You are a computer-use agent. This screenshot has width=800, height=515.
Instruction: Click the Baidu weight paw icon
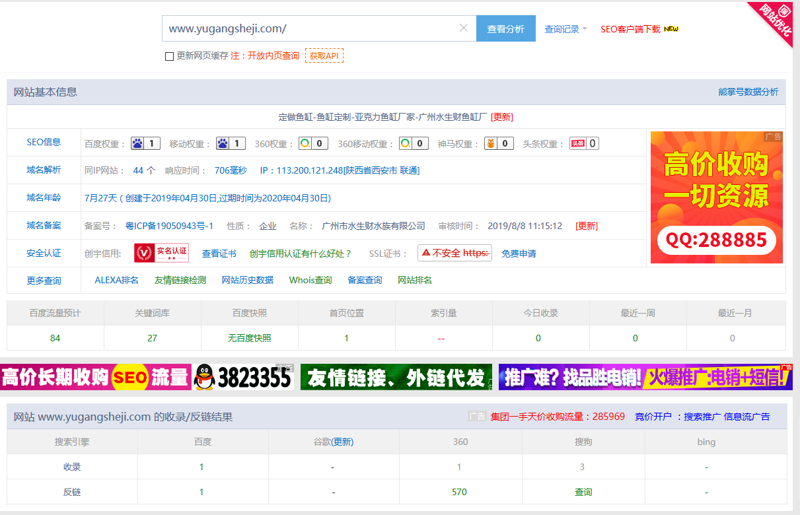click(137, 143)
